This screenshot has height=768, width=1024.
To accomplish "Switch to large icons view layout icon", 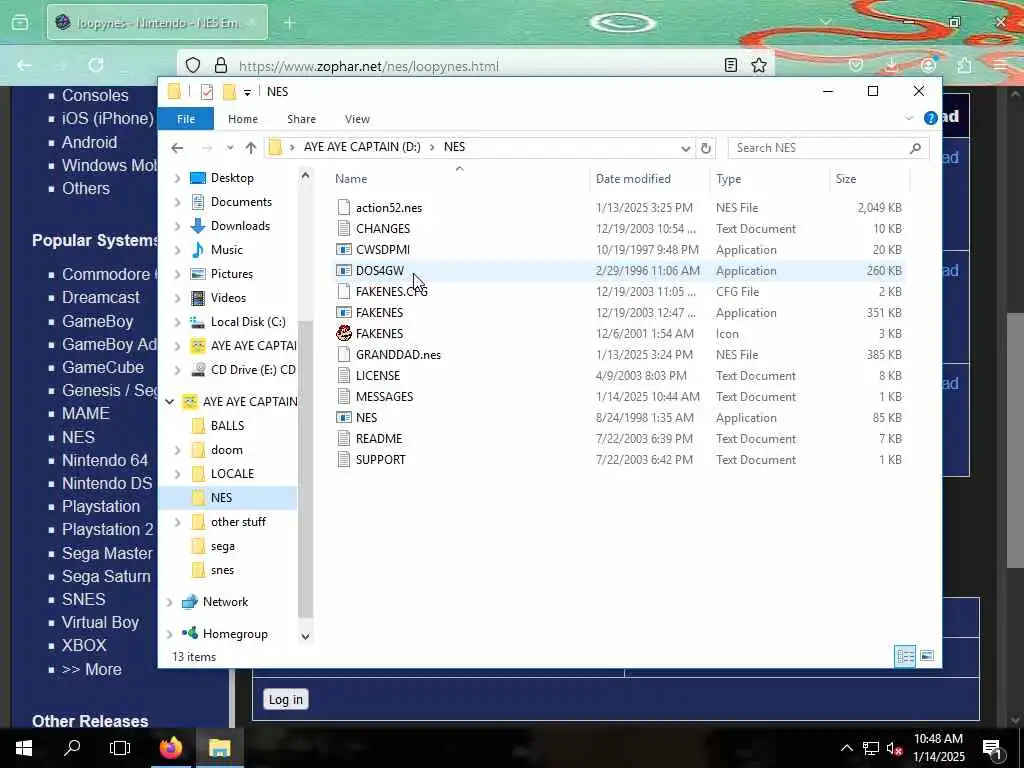I will [x=927, y=656].
